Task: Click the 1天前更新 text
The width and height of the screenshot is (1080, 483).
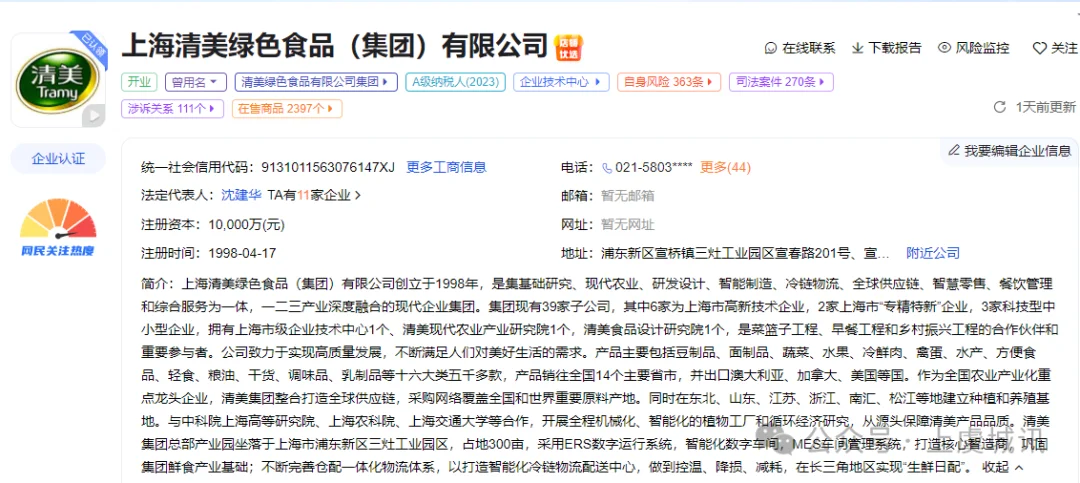Action: click(1046, 107)
